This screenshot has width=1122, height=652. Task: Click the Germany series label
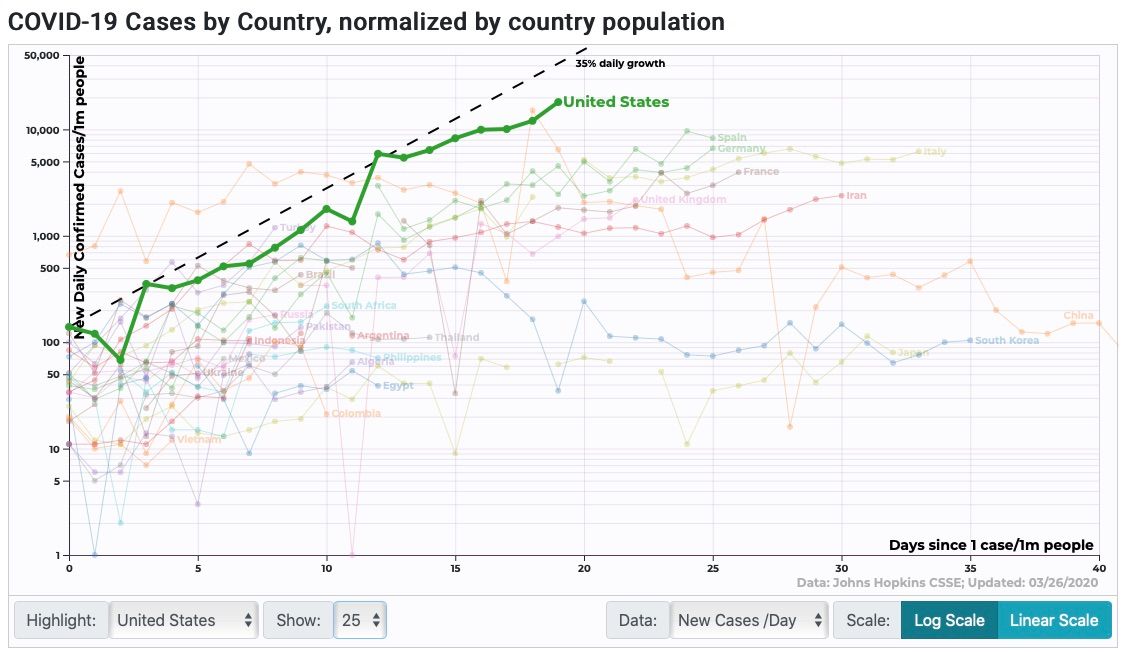click(741, 149)
